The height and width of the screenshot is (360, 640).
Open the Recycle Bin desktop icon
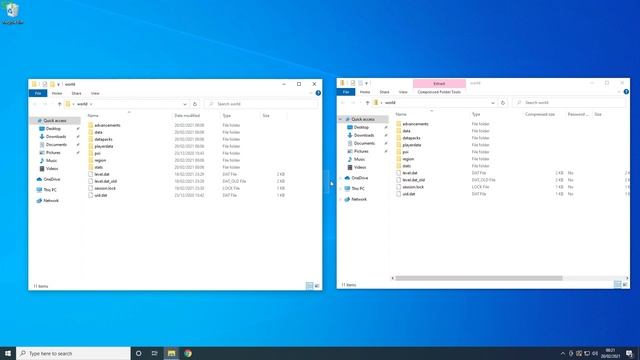[x=12, y=13]
